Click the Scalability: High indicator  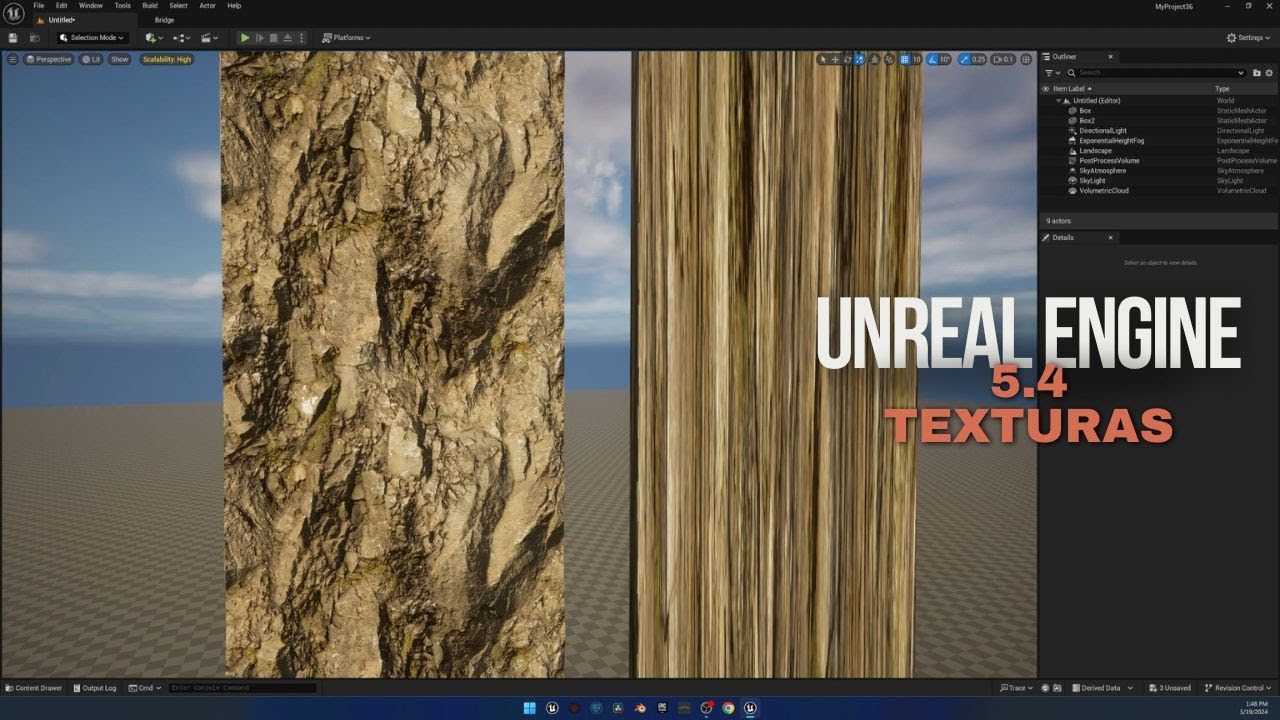pos(166,59)
